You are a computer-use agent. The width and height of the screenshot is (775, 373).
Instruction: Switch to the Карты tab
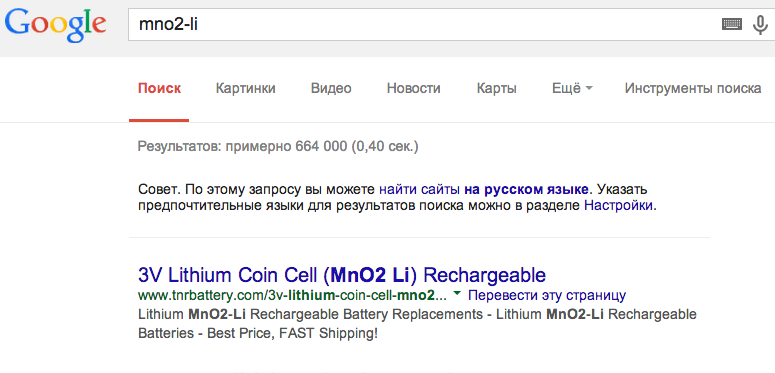(x=497, y=88)
